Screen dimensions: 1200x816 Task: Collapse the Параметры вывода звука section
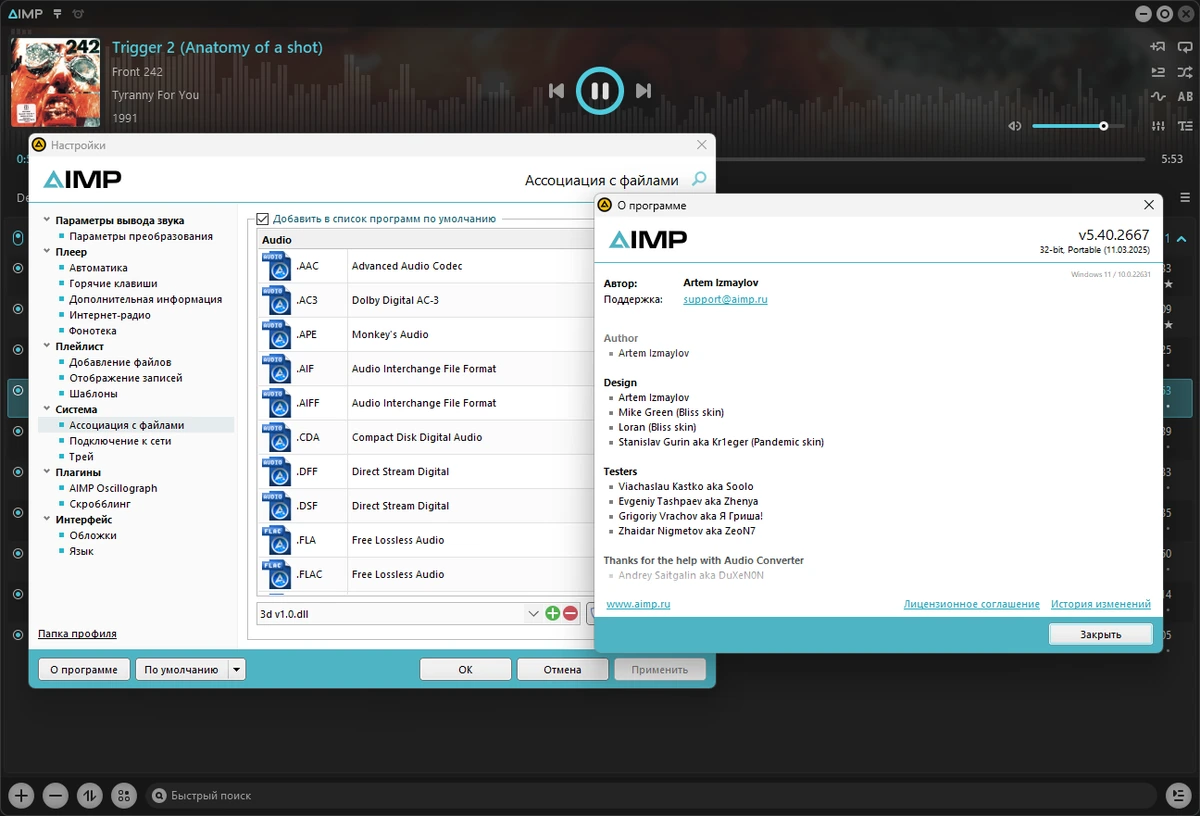[46, 220]
